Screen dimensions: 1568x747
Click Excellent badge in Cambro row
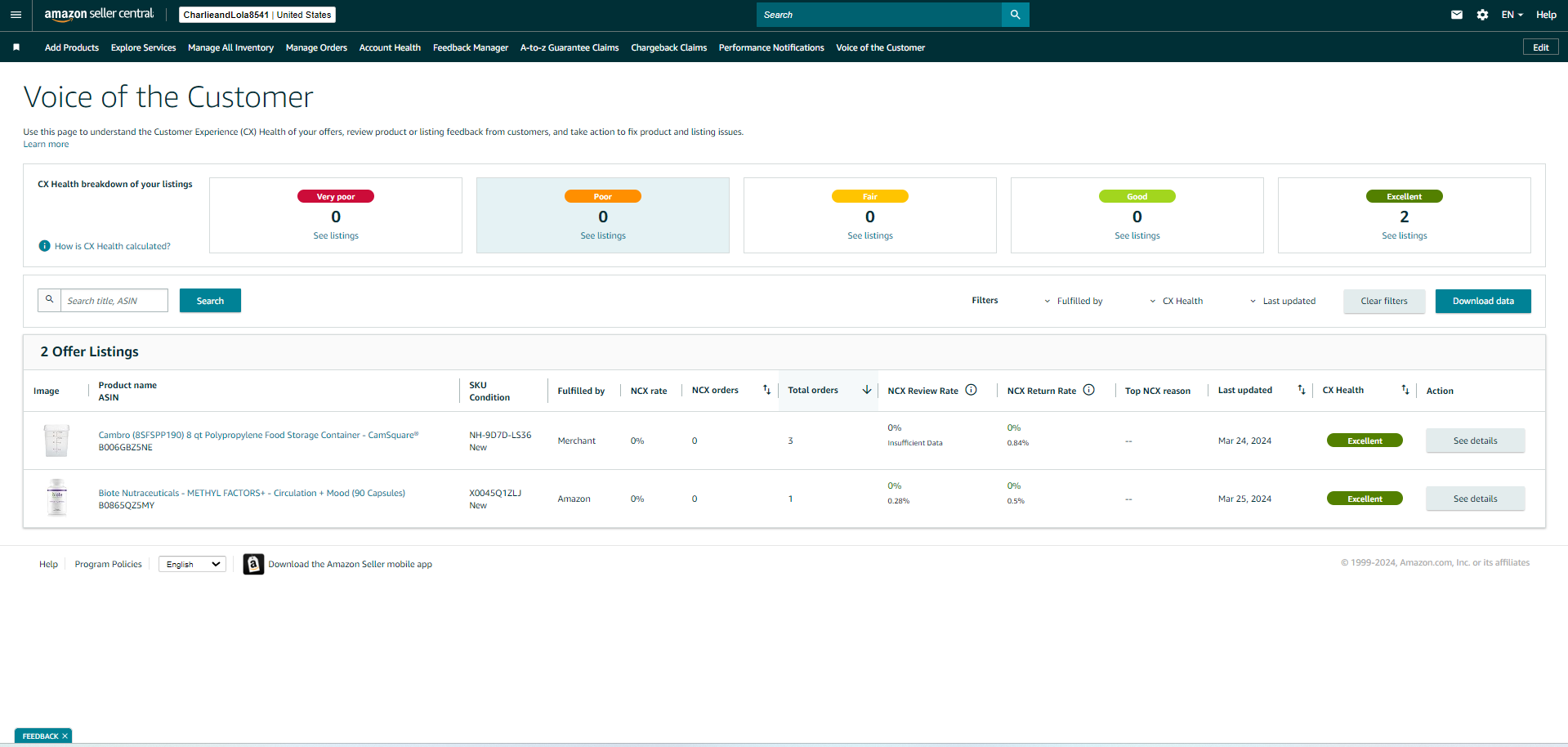click(1365, 441)
